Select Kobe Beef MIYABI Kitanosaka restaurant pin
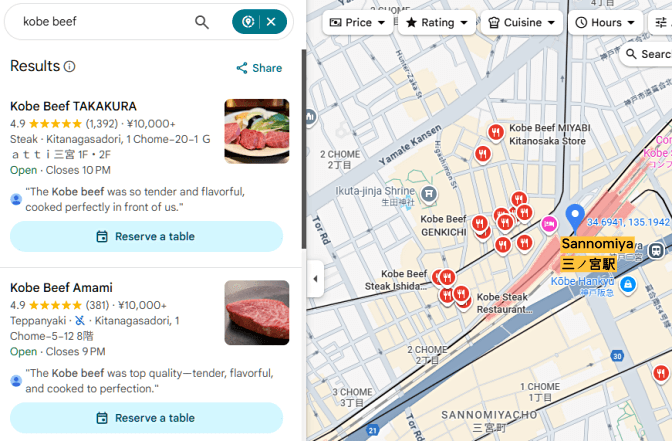 (496, 132)
